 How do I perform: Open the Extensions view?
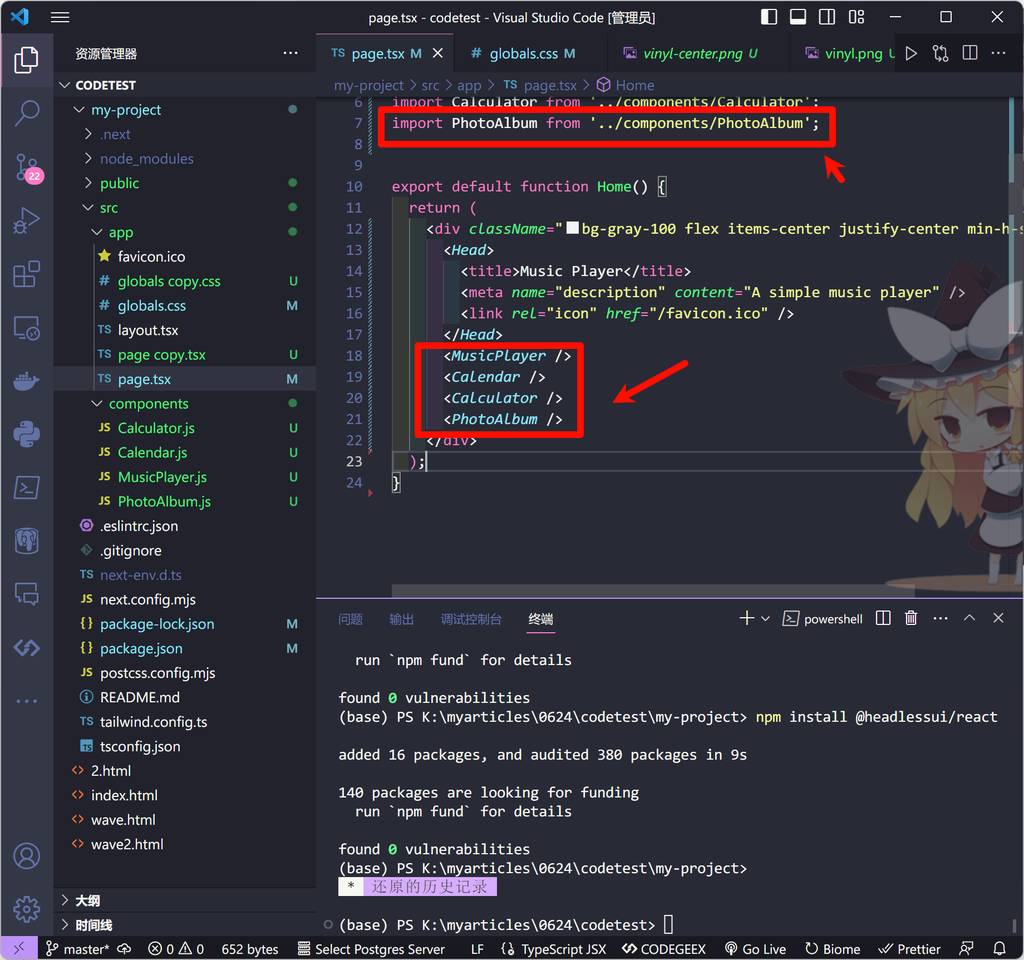[27, 275]
